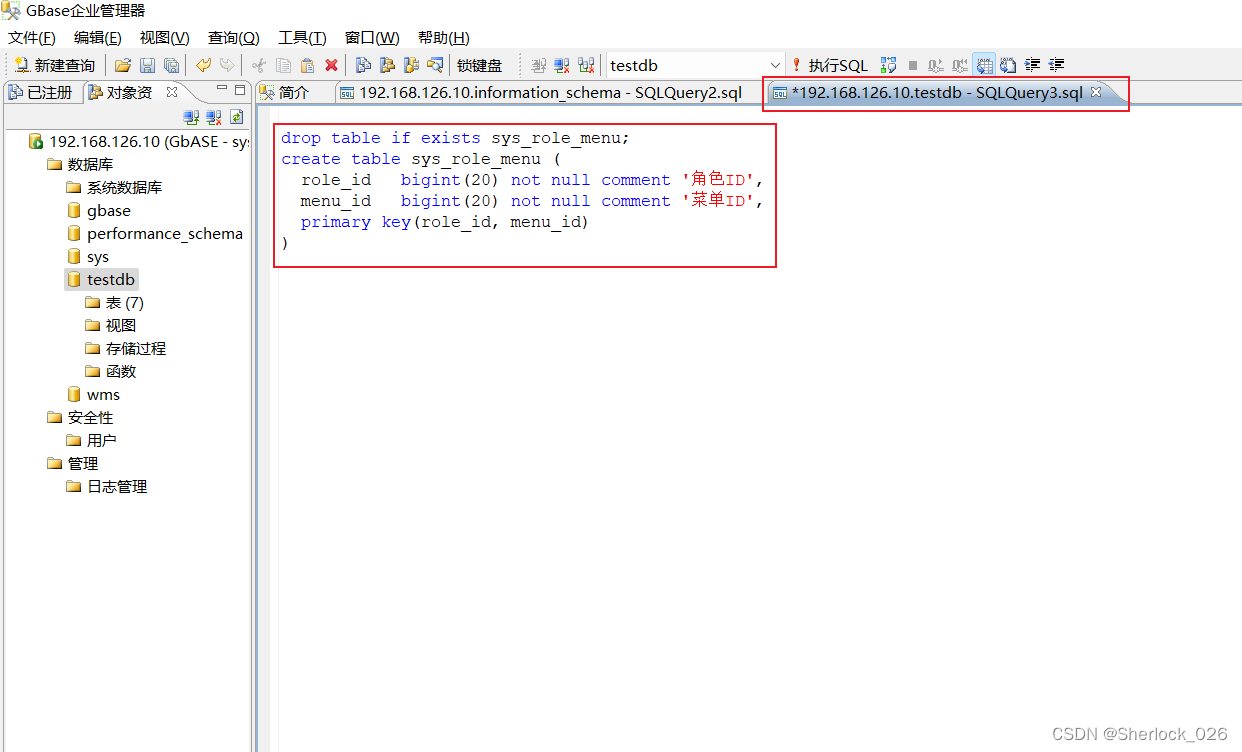Image resolution: width=1242 pixels, height=752 pixels.
Task: Click the 新建查询 (New Query) icon
Action: (22, 65)
